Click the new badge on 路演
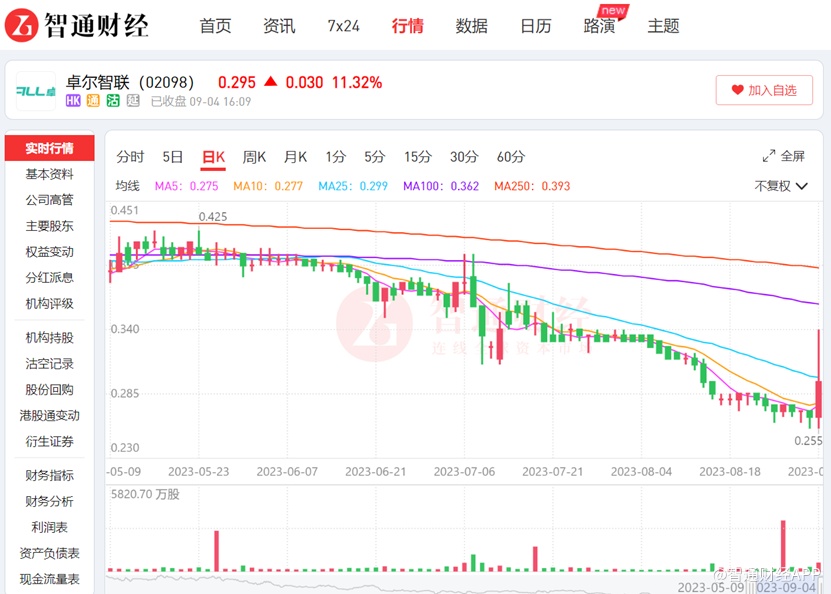Viewport: 831px width, 594px height. pyautogui.click(x=613, y=11)
